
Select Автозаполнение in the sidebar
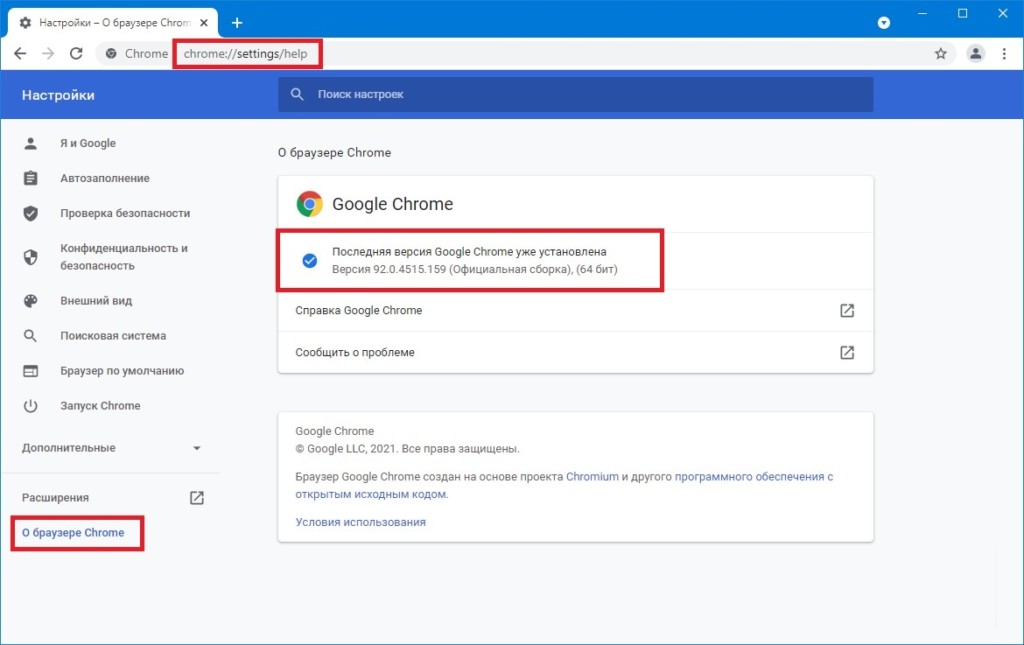coord(104,178)
